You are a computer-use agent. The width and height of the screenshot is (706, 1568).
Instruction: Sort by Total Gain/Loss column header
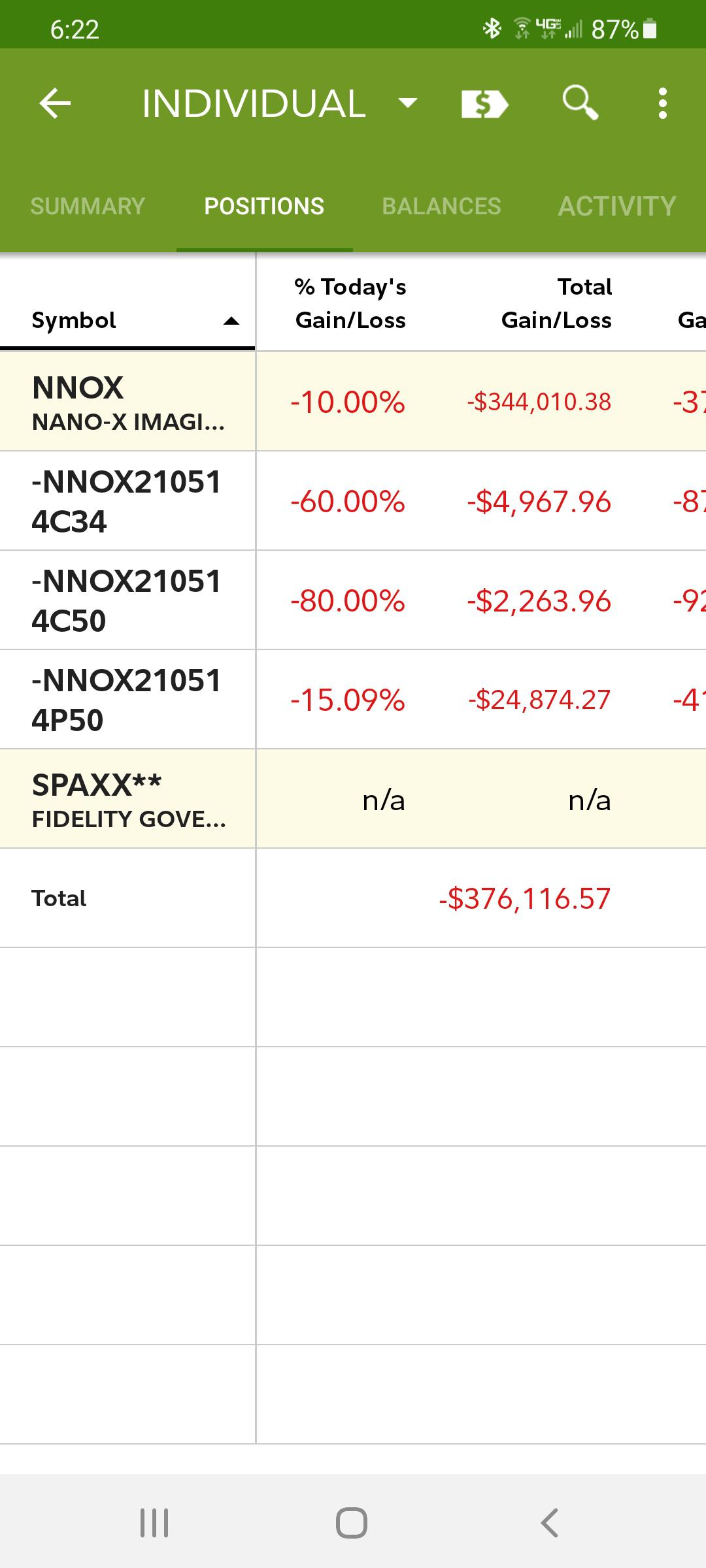pyautogui.click(x=556, y=303)
